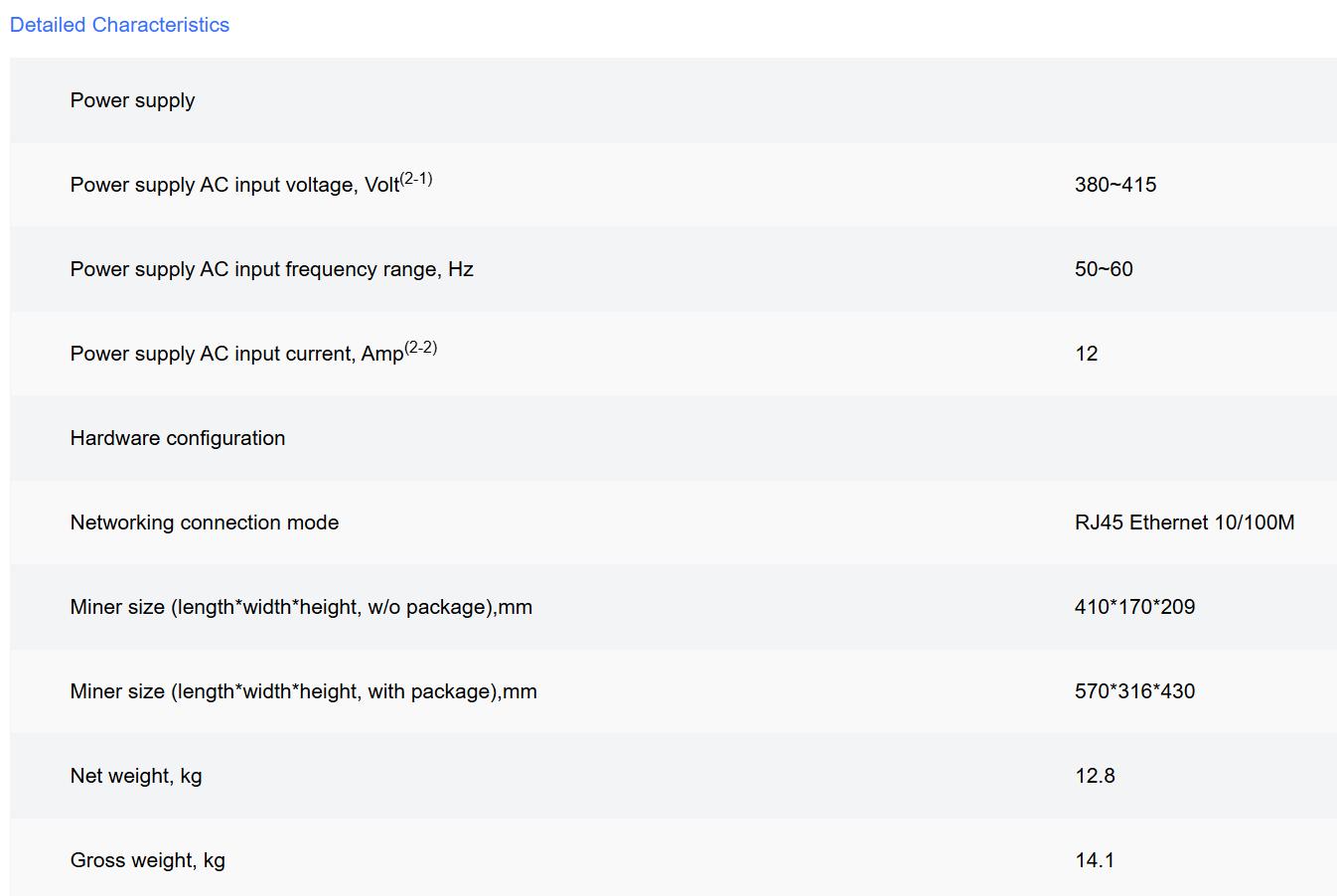Click the (2-1) footnote superscript

[416, 179]
